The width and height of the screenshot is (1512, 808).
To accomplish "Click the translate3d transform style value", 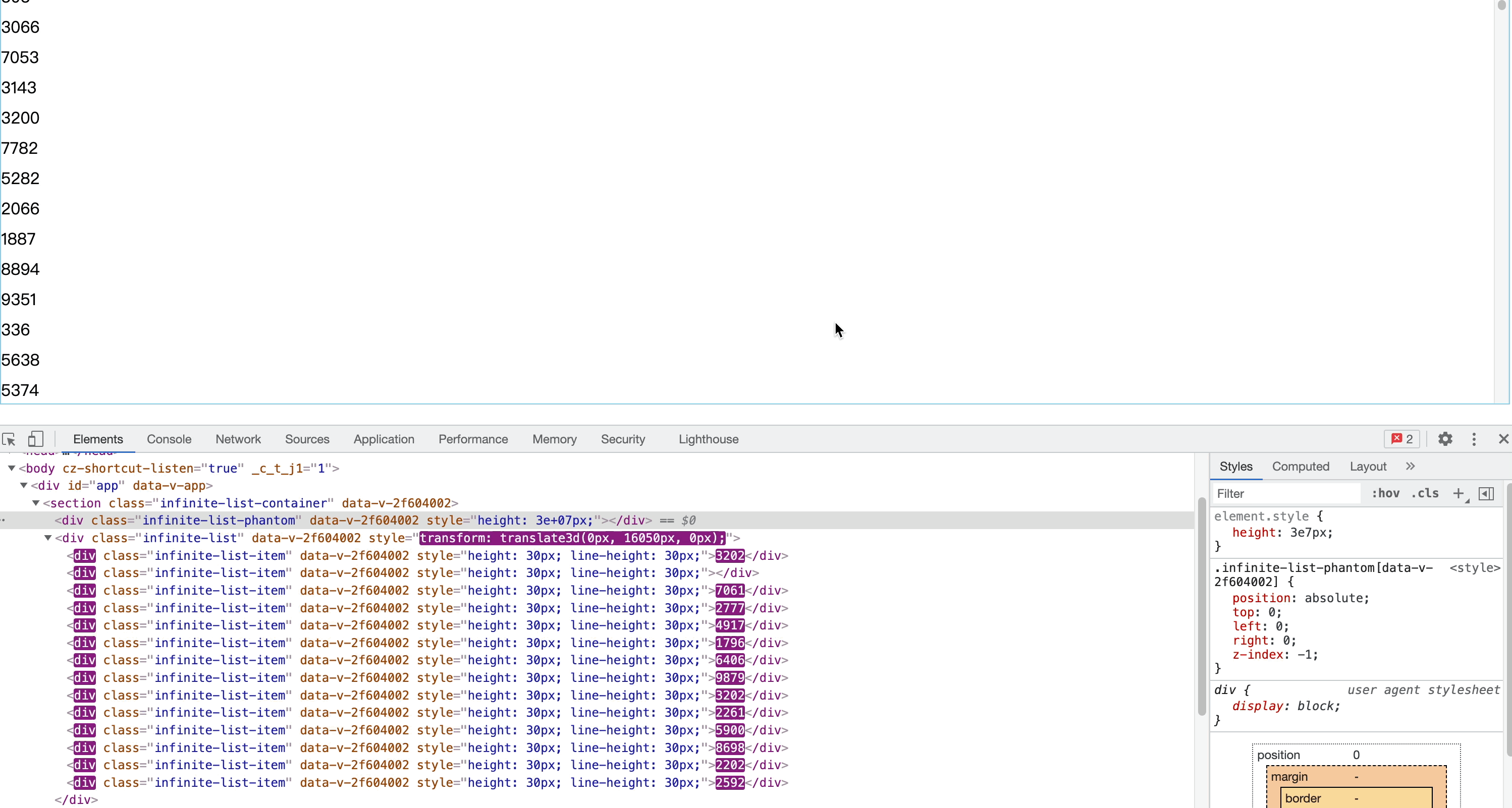I will 572,538.
